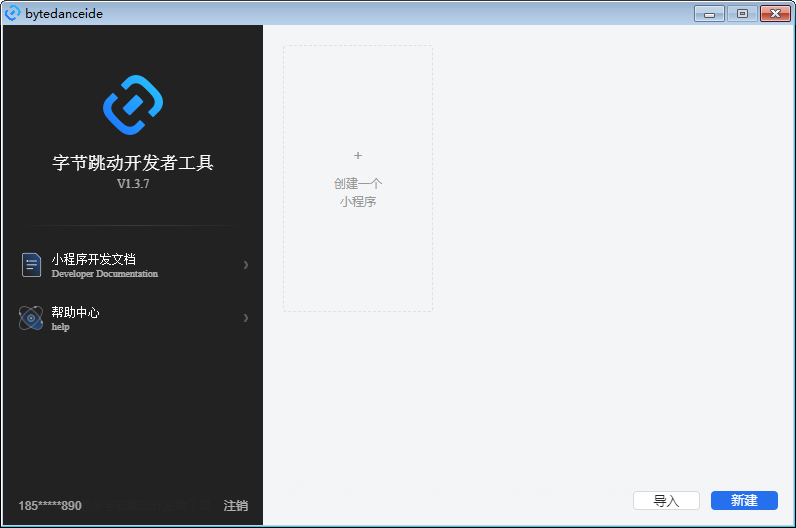
Task: Expand the chevron next to 小程序开发文档
Action: click(245, 265)
